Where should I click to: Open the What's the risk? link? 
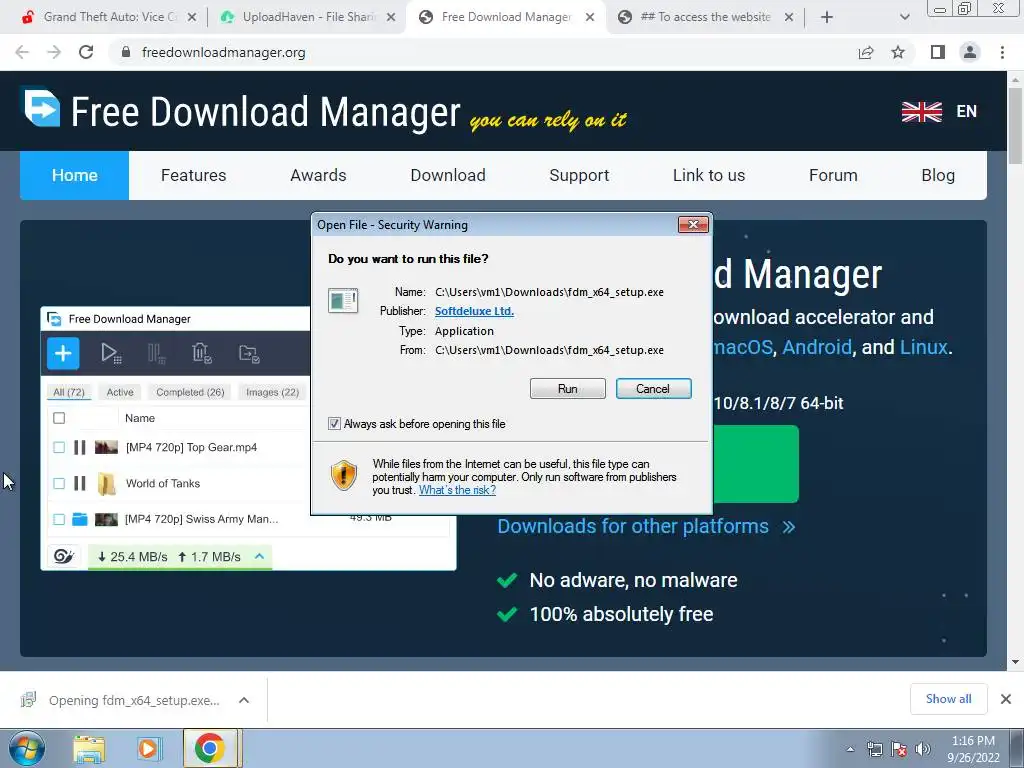click(x=457, y=490)
